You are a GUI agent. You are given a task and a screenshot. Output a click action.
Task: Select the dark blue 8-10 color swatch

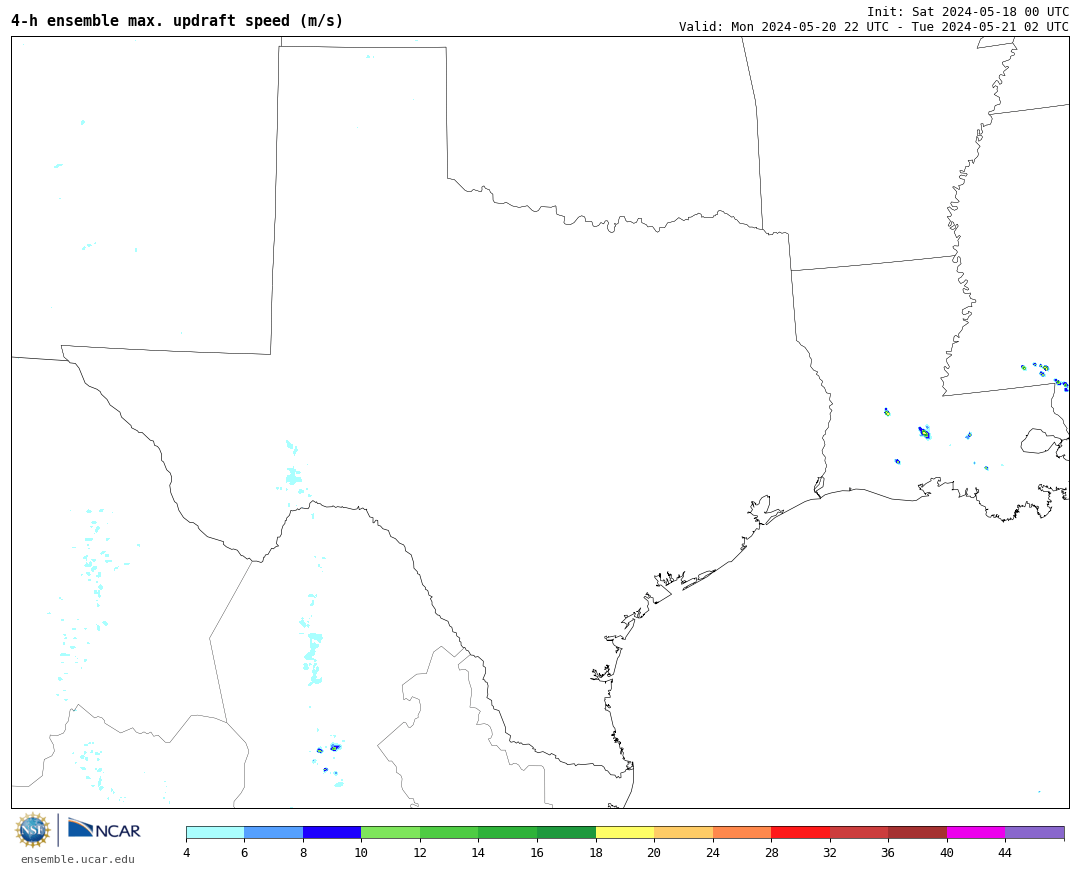pos(332,832)
